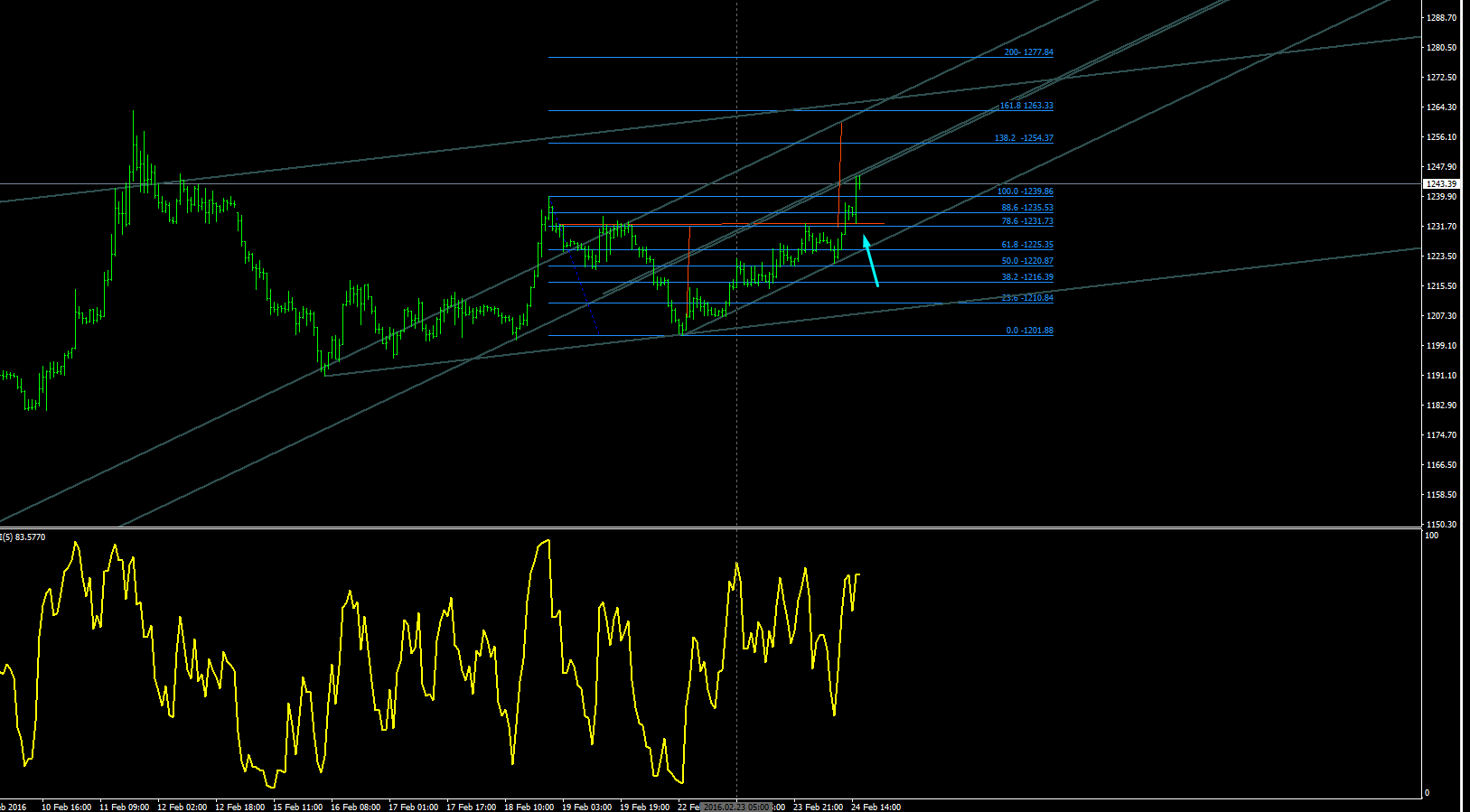The width and height of the screenshot is (1470, 812).
Task: Select the "161.8 1263.33" Fibonacci level label
Action: [x=1026, y=106]
